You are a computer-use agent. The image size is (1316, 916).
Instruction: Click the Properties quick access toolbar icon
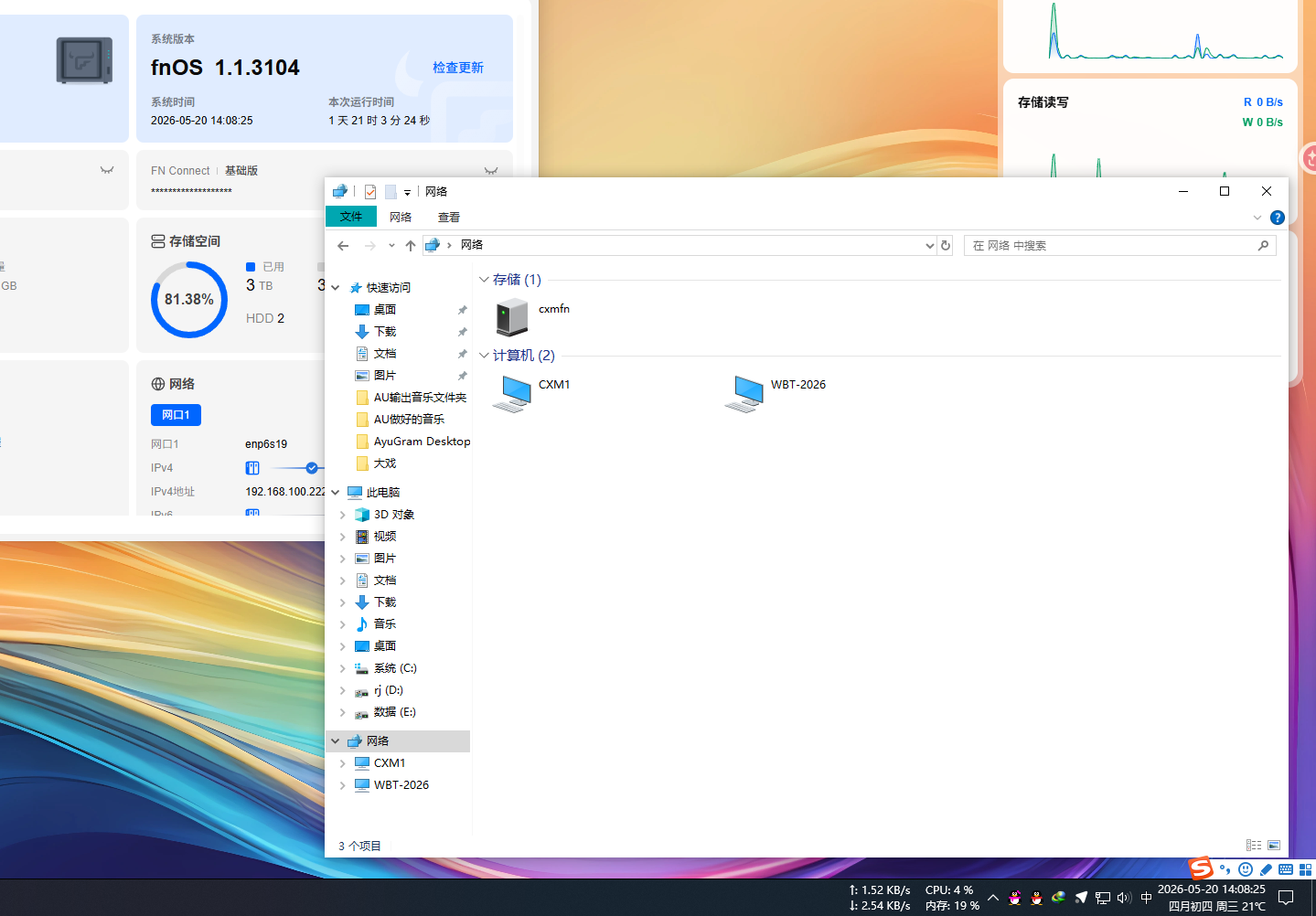[x=370, y=192]
